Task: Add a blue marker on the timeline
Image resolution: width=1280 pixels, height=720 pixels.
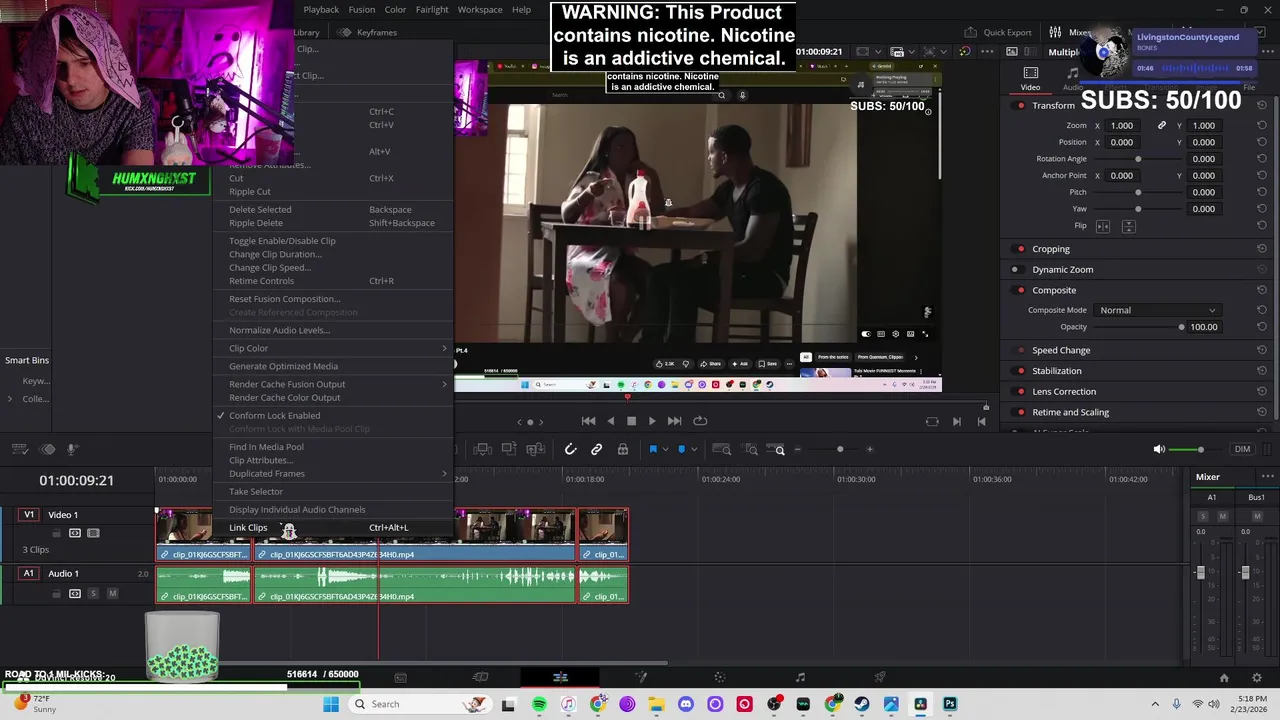Action: 682,450
